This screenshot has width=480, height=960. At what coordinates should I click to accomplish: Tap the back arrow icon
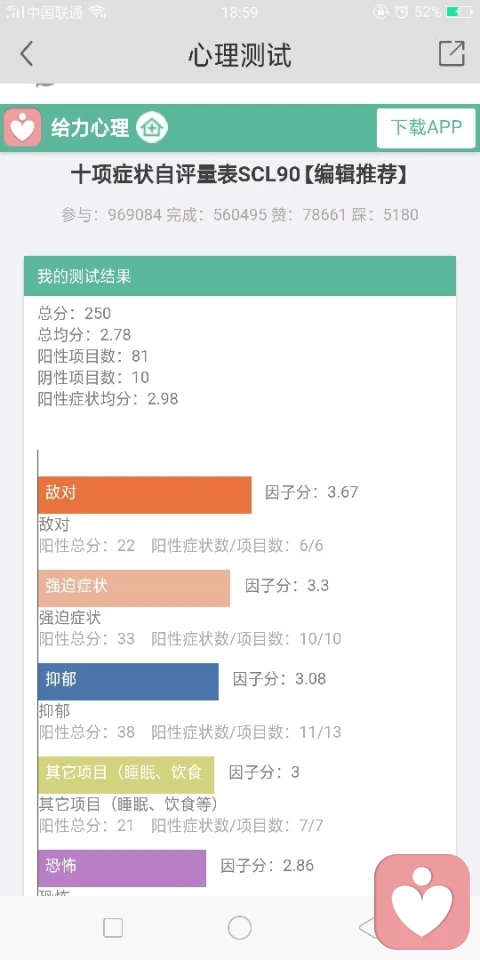tap(26, 54)
